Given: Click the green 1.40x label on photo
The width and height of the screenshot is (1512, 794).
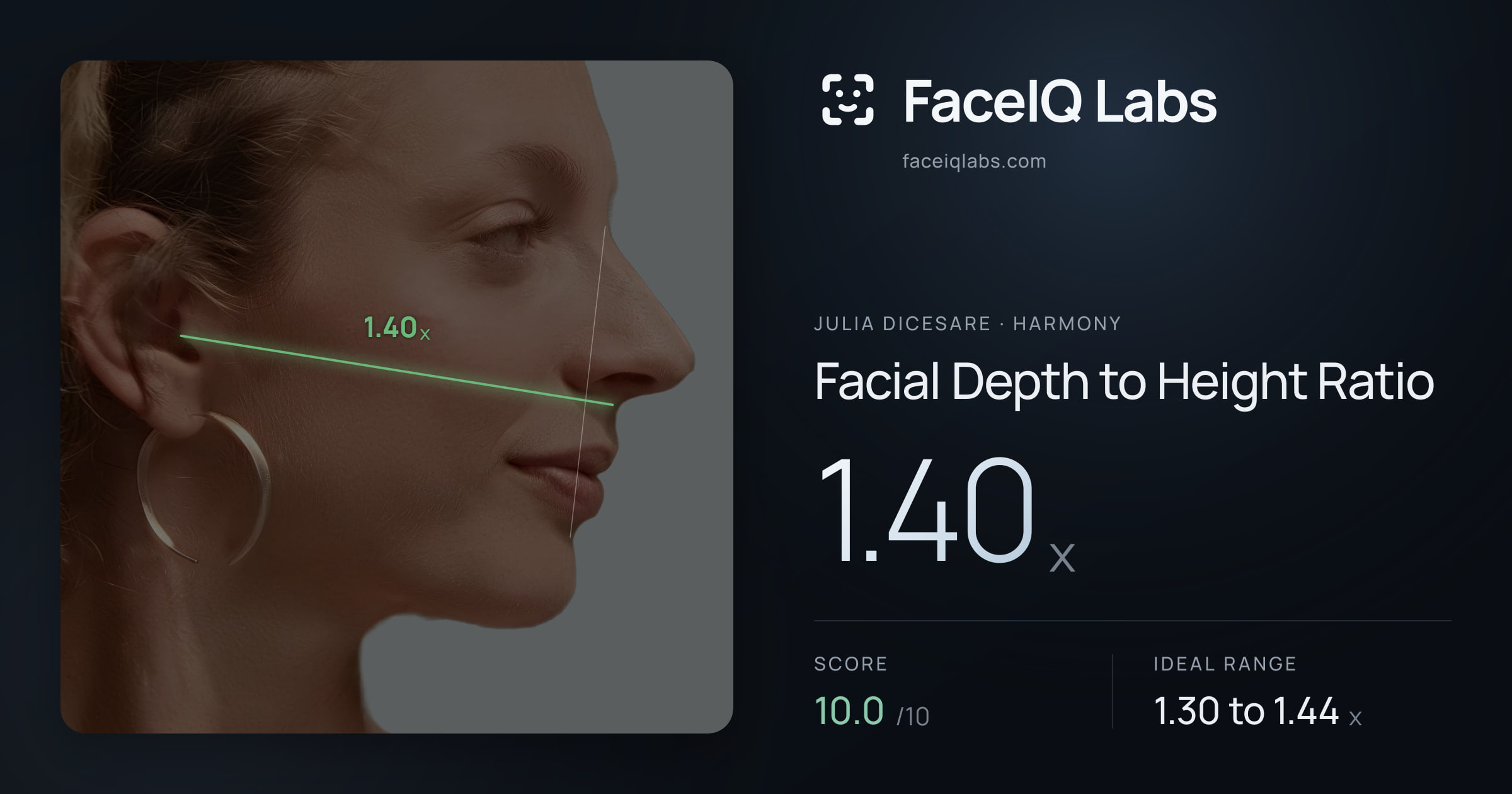Looking at the screenshot, I should point(397,328).
